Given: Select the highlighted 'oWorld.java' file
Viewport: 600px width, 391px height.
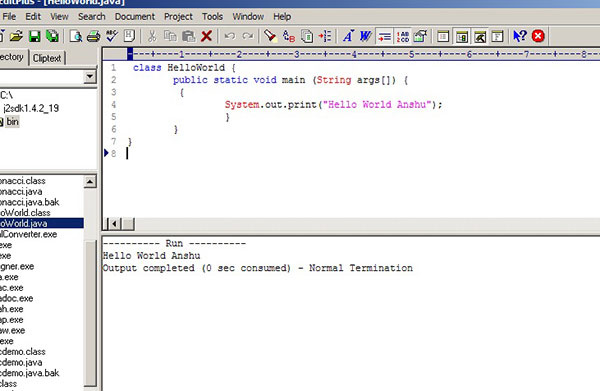Looking at the screenshot, I should [x=42, y=223].
